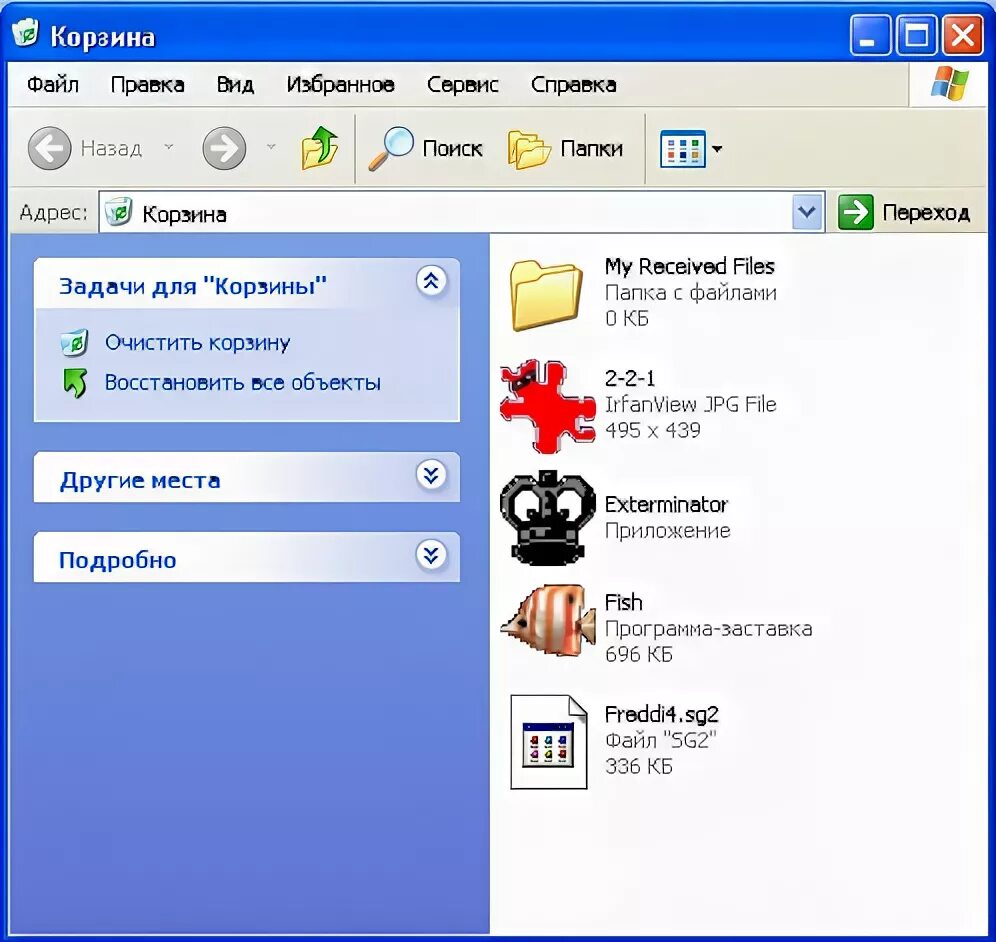Viewport: 996px width, 942px height.
Task: Expand the Другие места panel
Action: point(431,475)
